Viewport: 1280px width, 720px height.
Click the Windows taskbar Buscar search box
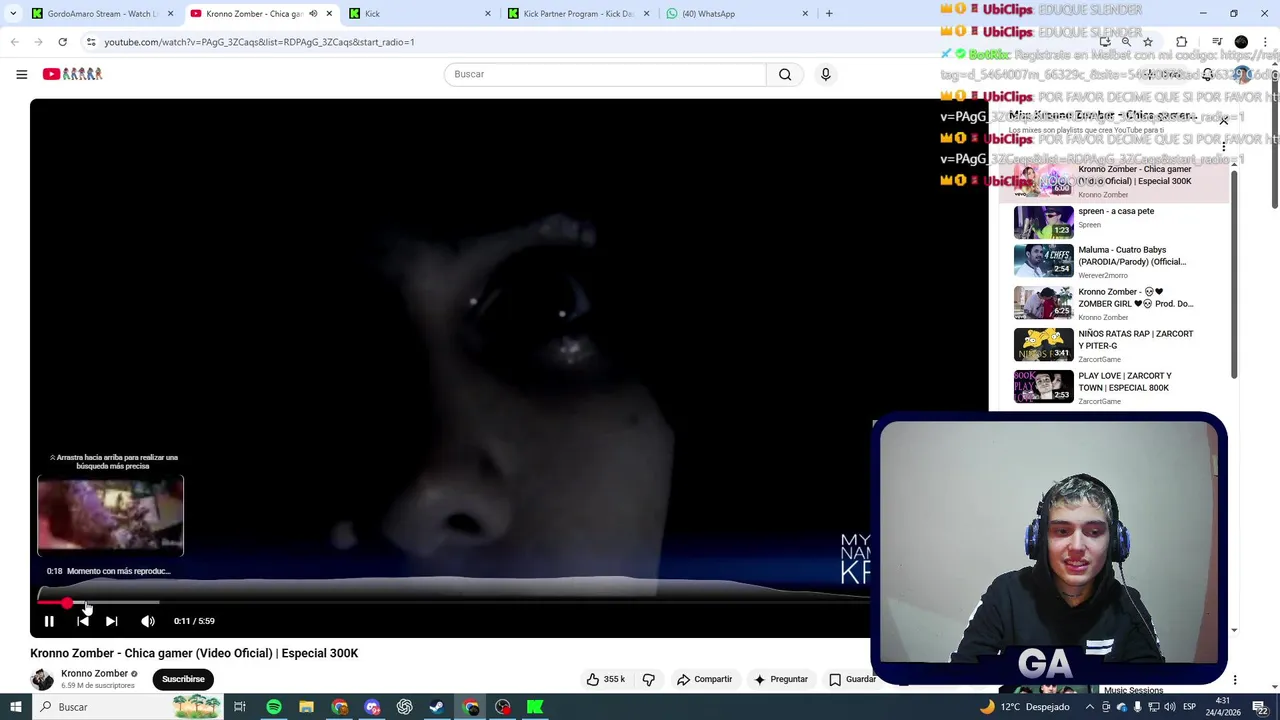coord(128,707)
